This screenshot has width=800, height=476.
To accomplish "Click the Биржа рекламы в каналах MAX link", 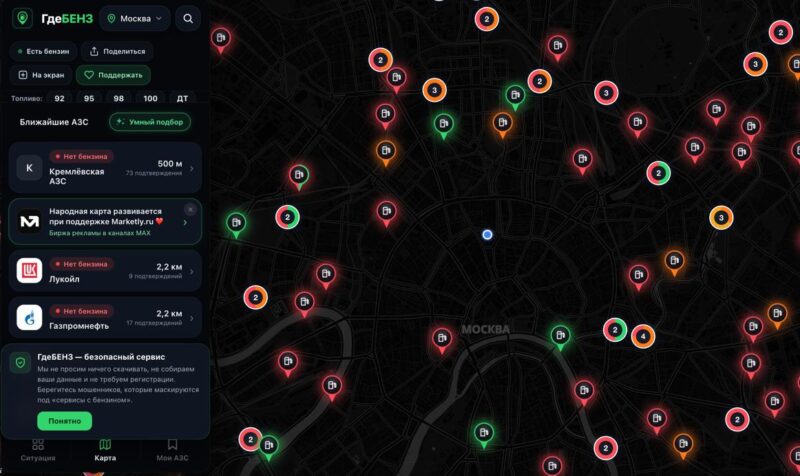I will click(x=99, y=233).
